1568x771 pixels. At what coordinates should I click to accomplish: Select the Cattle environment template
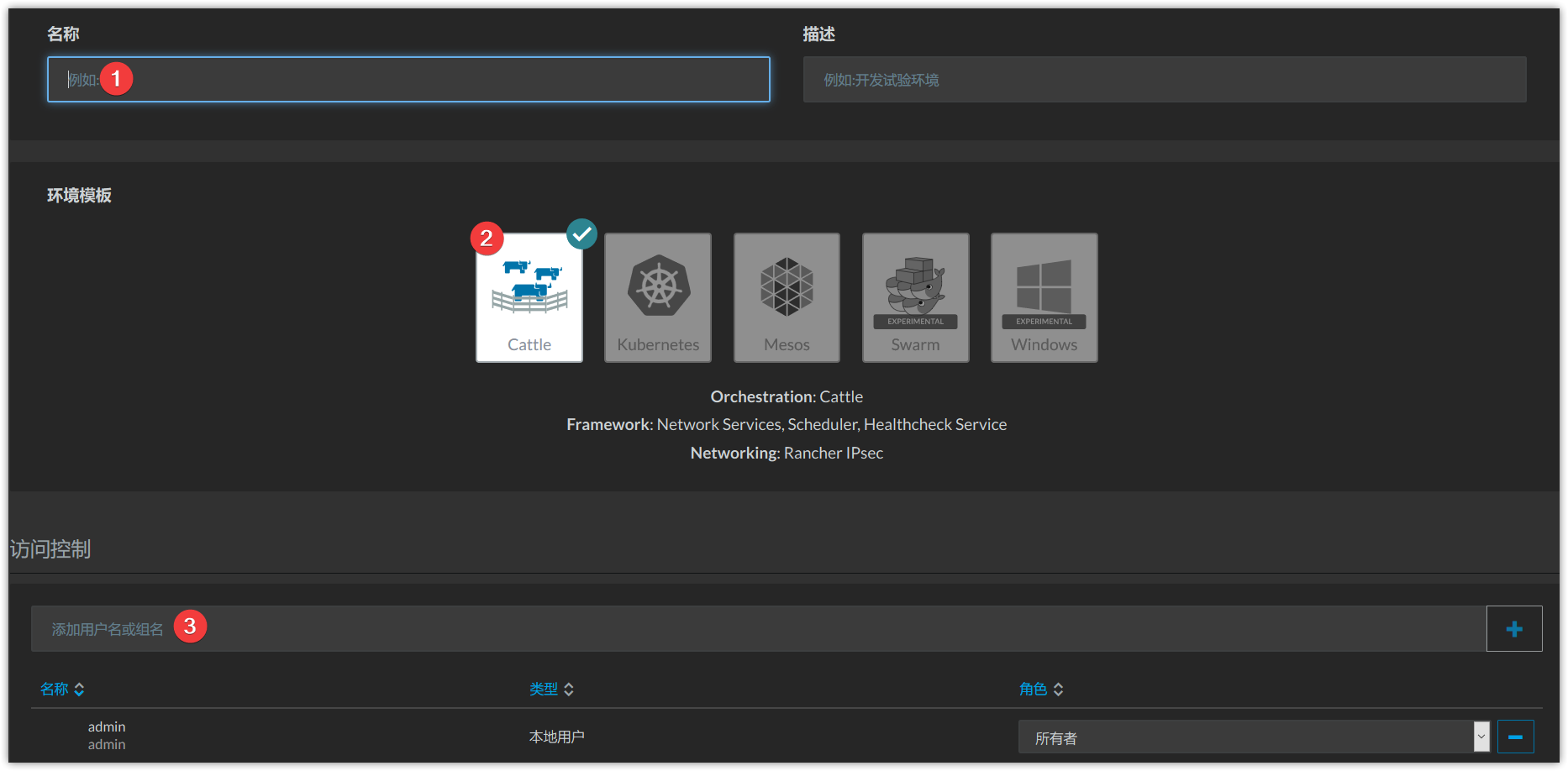click(x=529, y=297)
